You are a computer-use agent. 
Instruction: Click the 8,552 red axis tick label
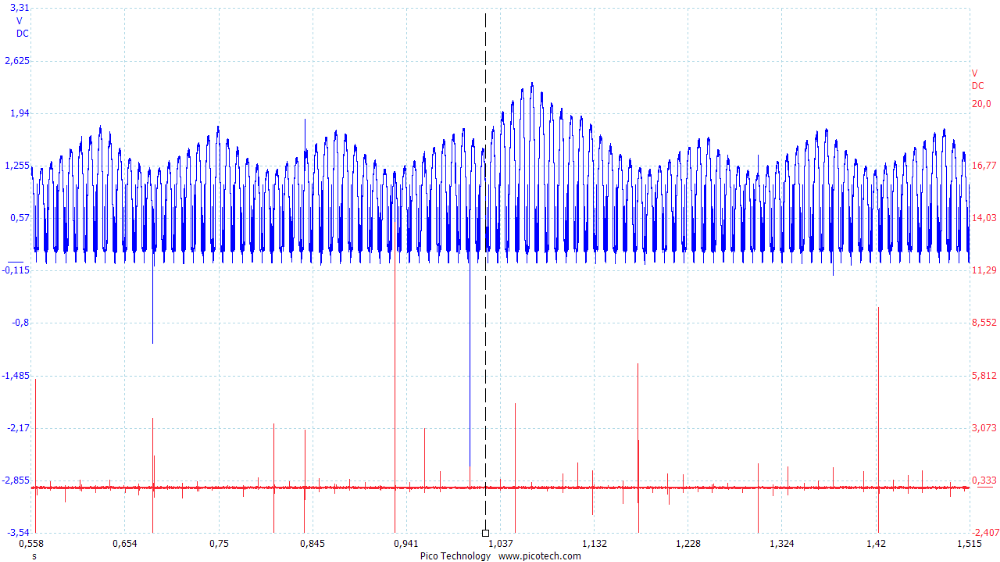click(x=984, y=323)
